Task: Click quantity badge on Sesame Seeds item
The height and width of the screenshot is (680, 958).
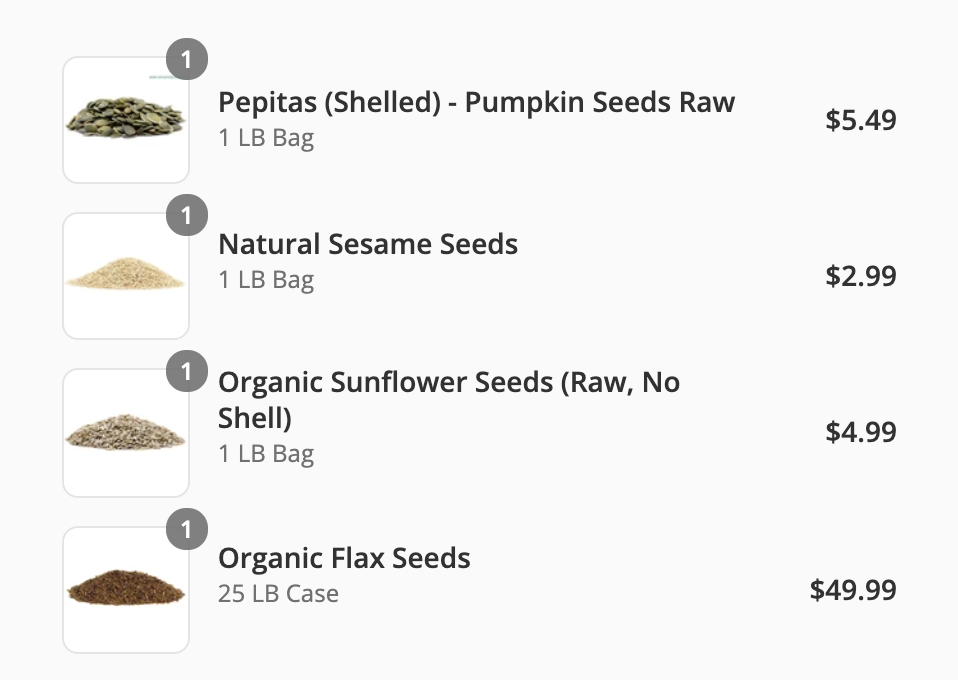Action: (x=186, y=216)
